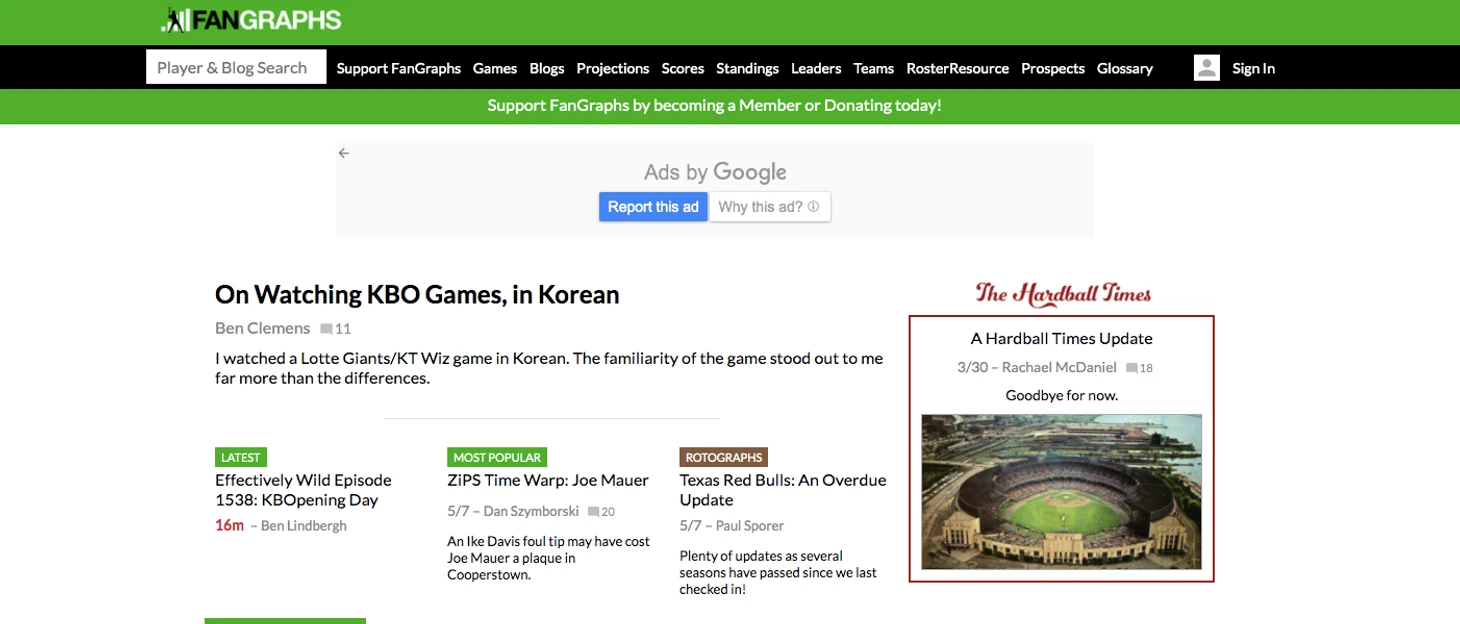
Task: Open the Games menu
Action: tap(495, 68)
